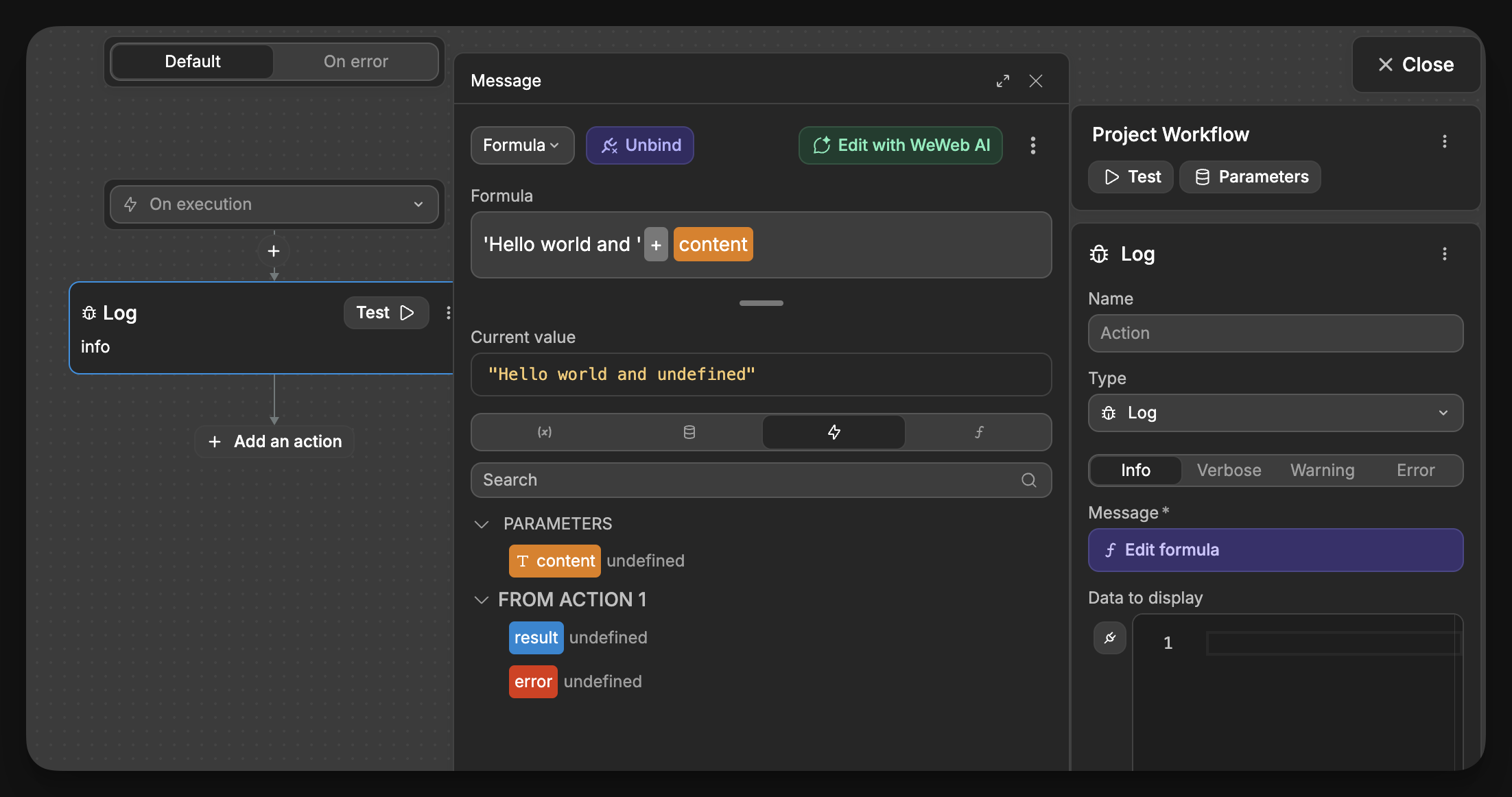Open the Log action options menu
1512x797 pixels.
[x=1445, y=254]
